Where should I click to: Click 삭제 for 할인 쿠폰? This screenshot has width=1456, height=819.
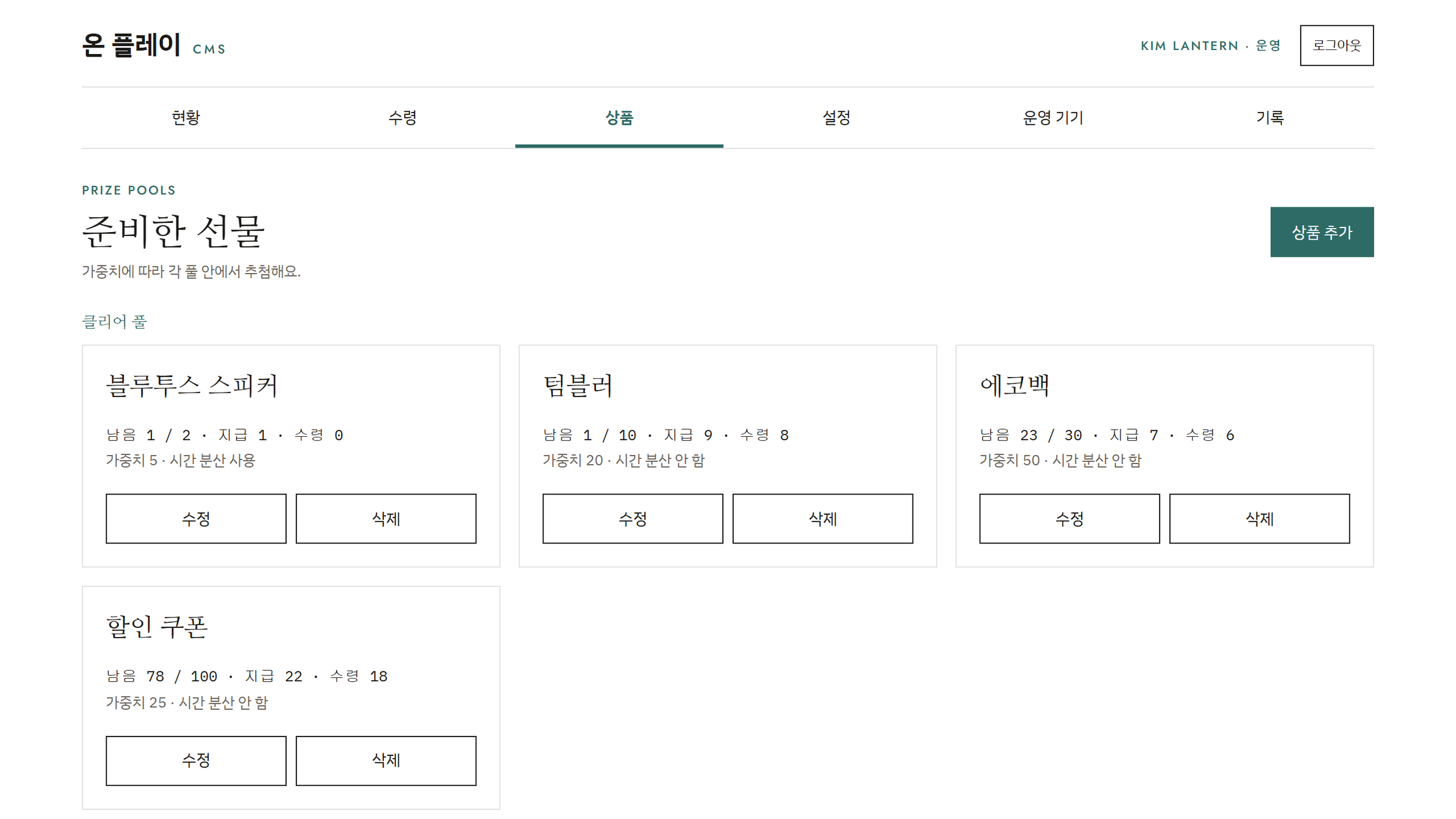[x=386, y=760]
